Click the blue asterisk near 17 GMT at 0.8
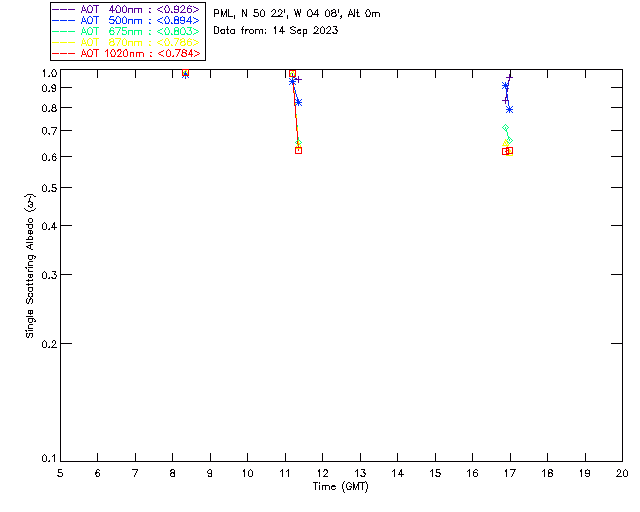 pyautogui.click(x=509, y=109)
